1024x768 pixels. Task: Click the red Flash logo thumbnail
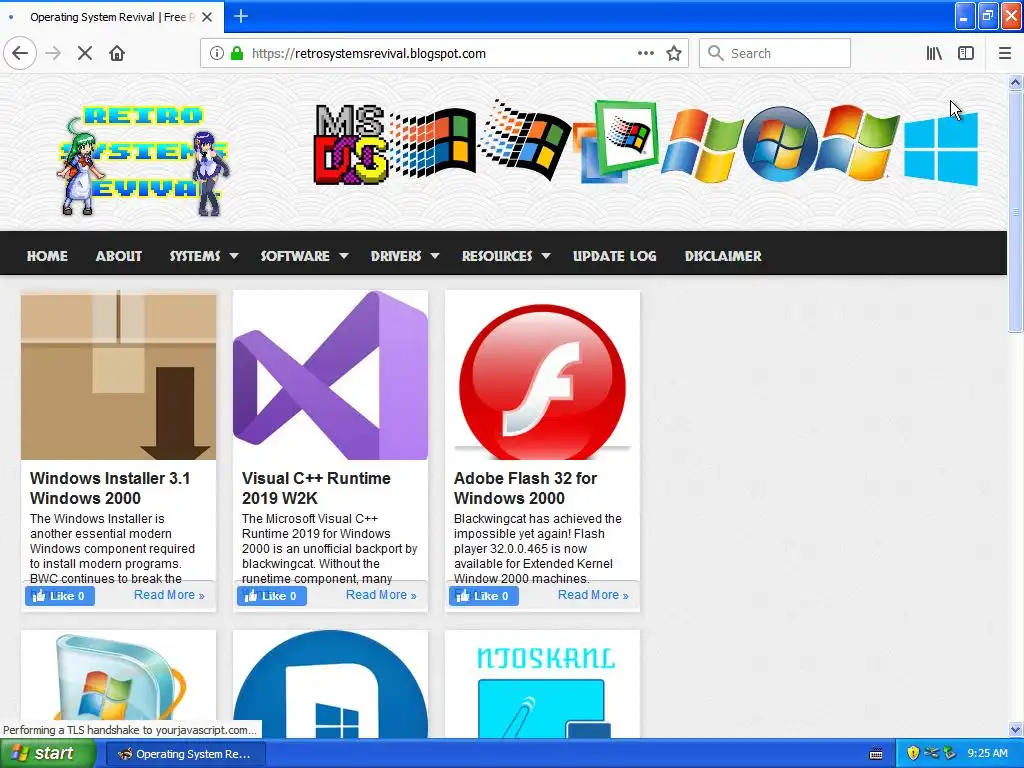pyautogui.click(x=542, y=376)
